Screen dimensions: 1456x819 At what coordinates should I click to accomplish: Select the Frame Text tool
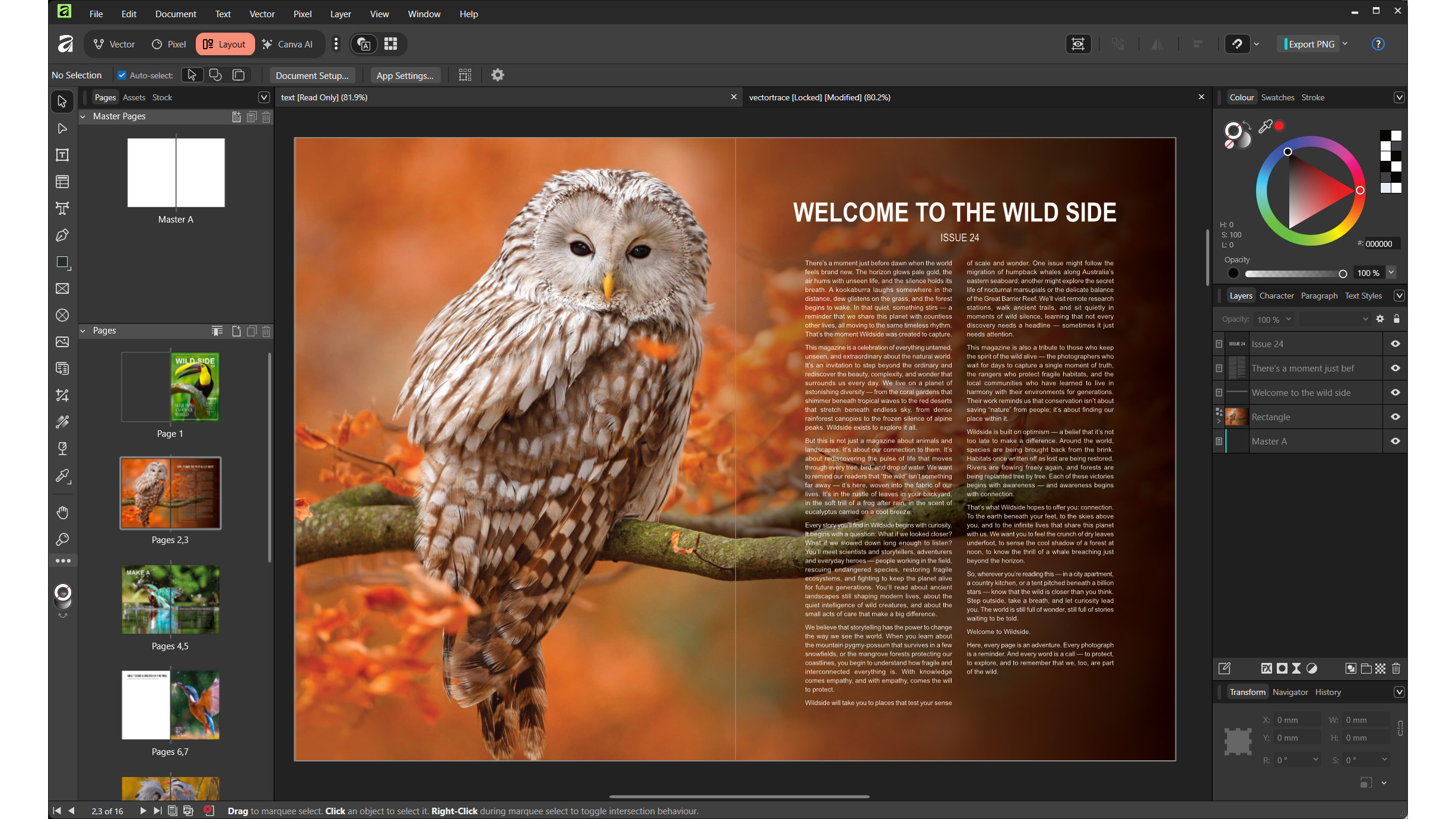[x=62, y=155]
